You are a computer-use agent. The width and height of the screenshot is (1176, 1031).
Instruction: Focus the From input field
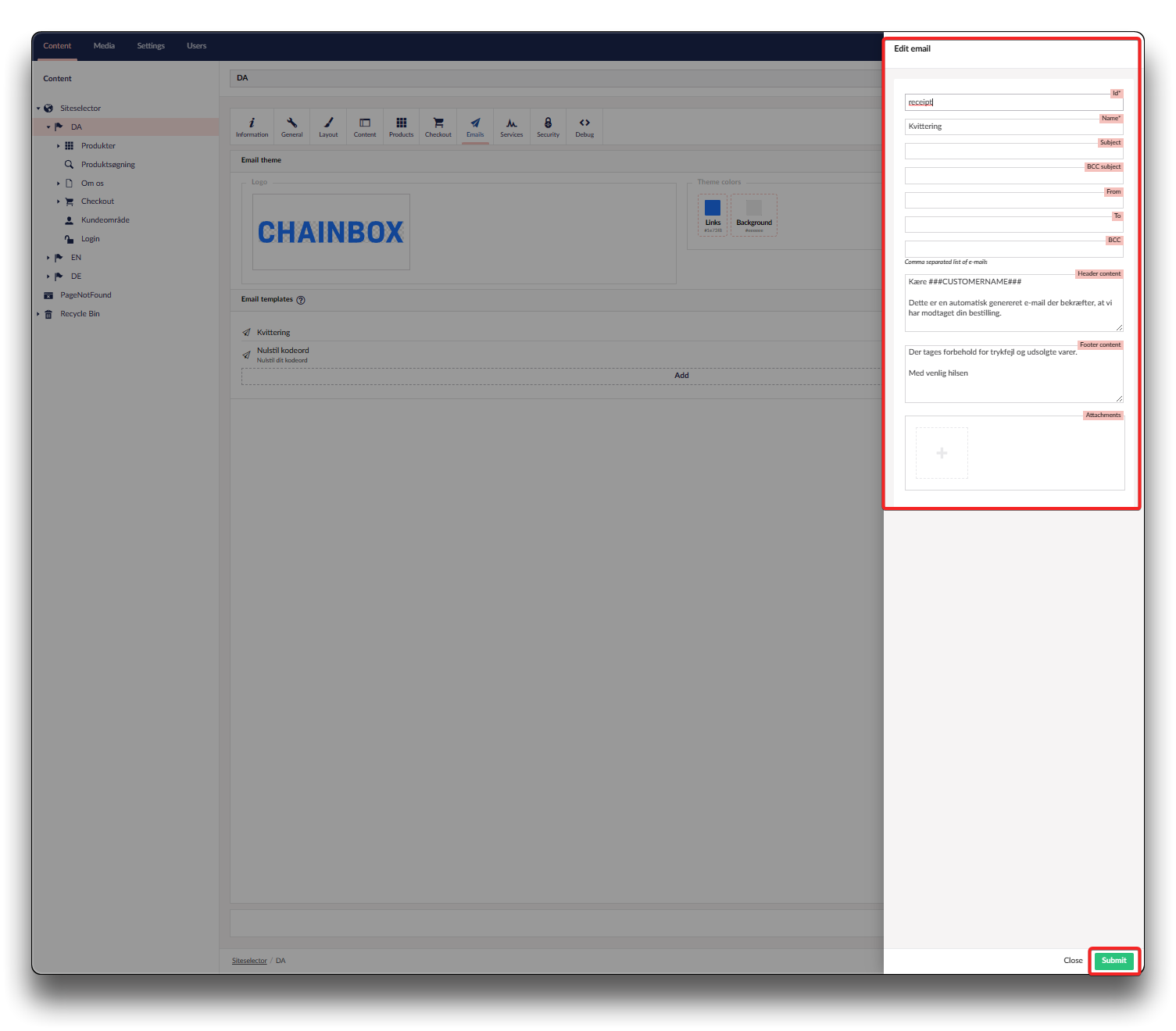[1013, 201]
